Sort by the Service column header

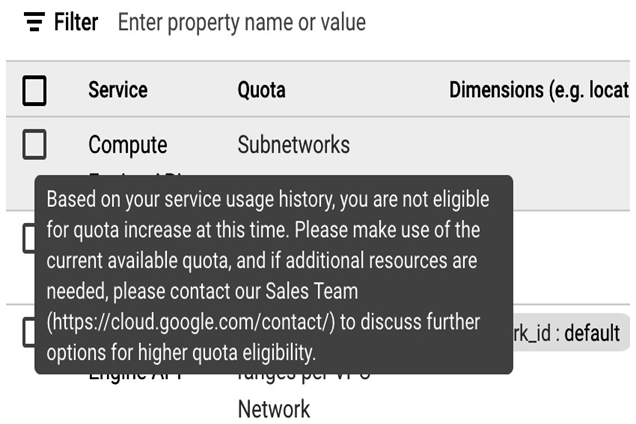pyautogui.click(x=118, y=90)
